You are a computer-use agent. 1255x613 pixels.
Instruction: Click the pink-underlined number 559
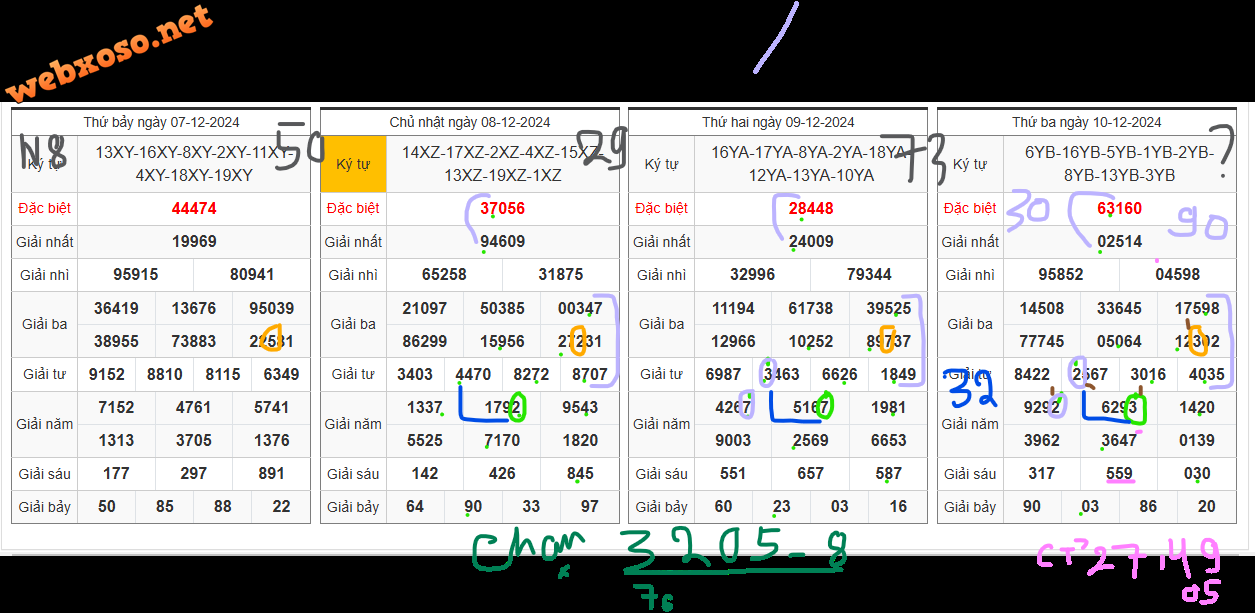tap(1119, 474)
